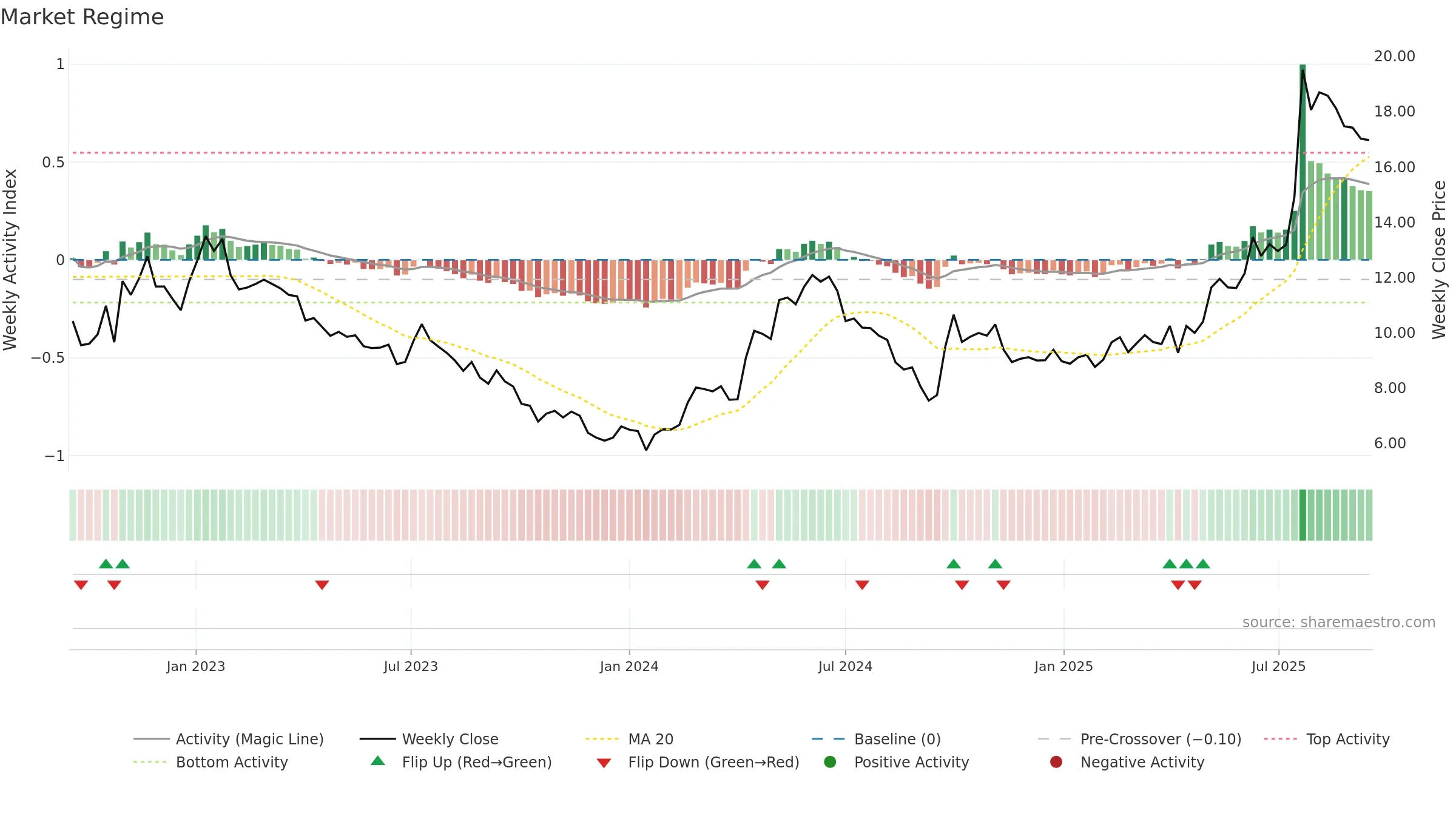1456x819 pixels.
Task: Toggle the Top Activity legend entry
Action: (1327, 739)
